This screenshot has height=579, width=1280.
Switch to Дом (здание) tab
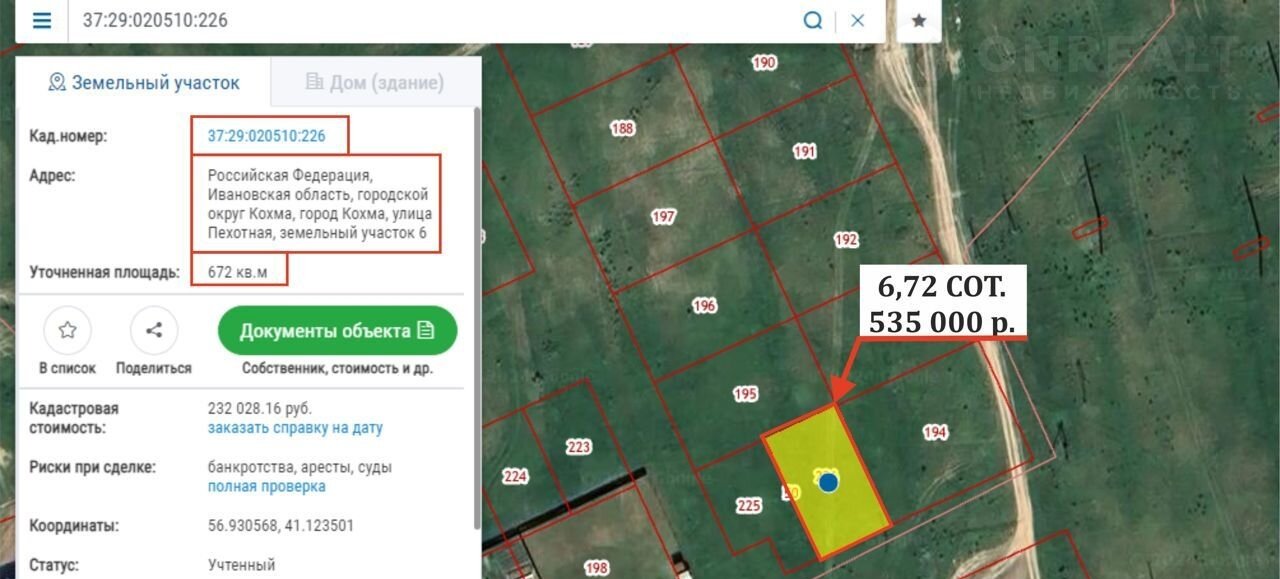375,82
